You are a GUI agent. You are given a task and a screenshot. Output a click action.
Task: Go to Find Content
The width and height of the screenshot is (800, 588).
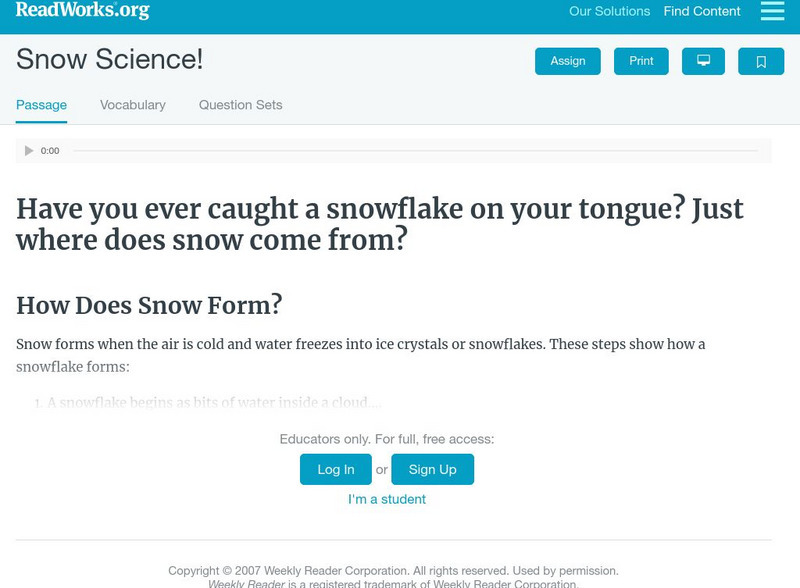[x=702, y=12]
